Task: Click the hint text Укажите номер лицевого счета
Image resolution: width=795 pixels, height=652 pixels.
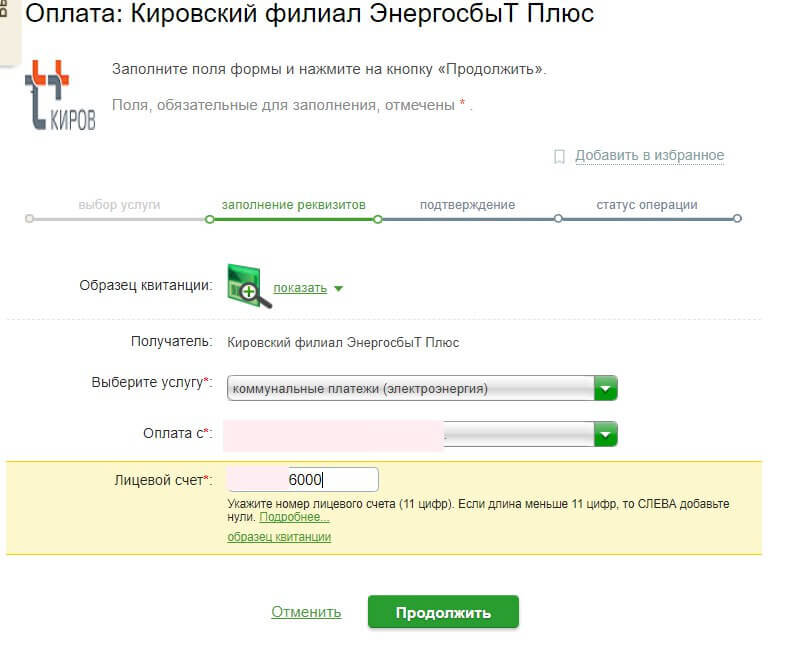Action: point(478,511)
